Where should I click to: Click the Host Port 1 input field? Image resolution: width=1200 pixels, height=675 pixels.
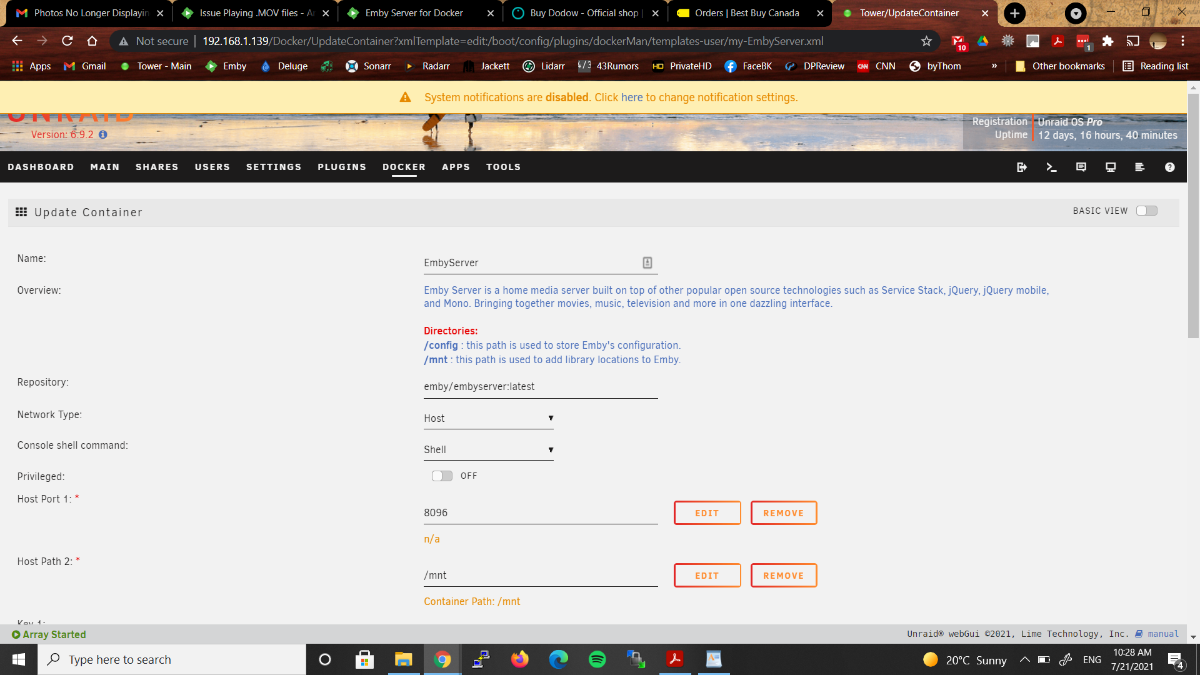pyautogui.click(x=541, y=512)
